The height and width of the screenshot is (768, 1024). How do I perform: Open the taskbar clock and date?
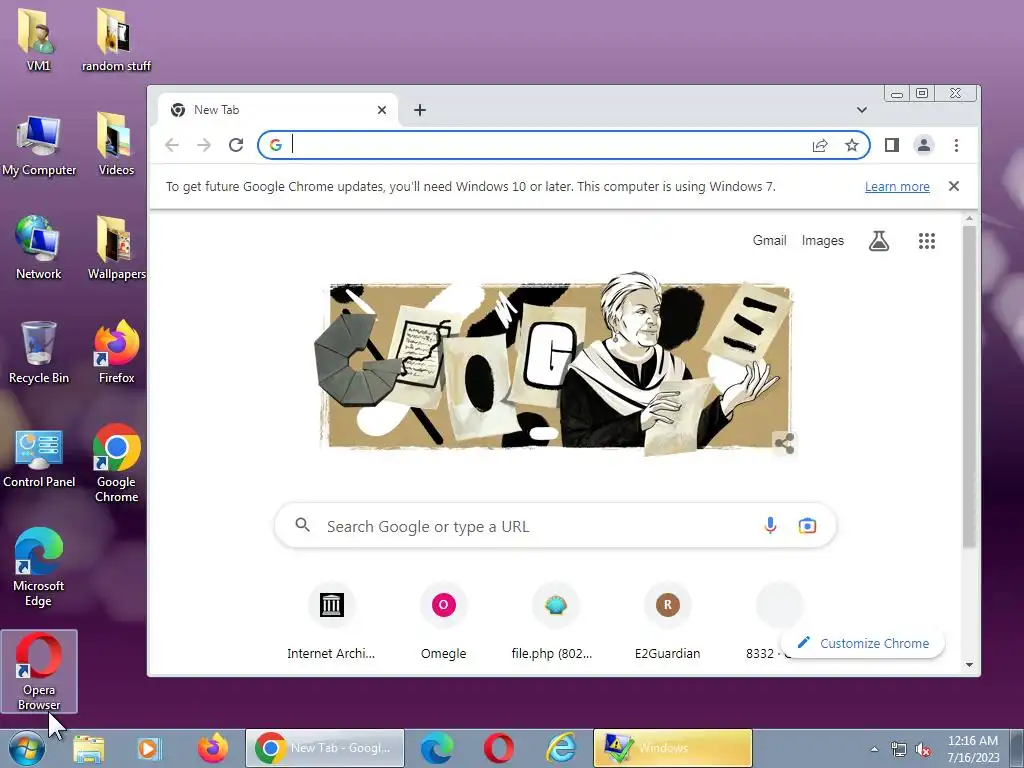pyautogui.click(x=973, y=749)
